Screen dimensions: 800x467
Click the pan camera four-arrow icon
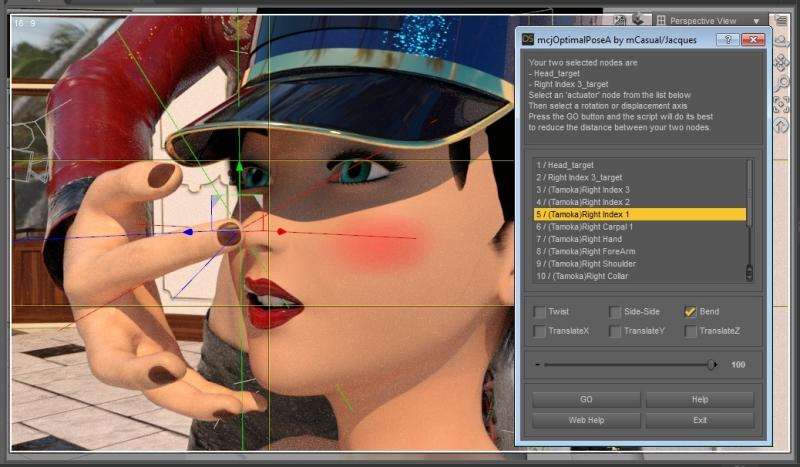click(x=781, y=63)
